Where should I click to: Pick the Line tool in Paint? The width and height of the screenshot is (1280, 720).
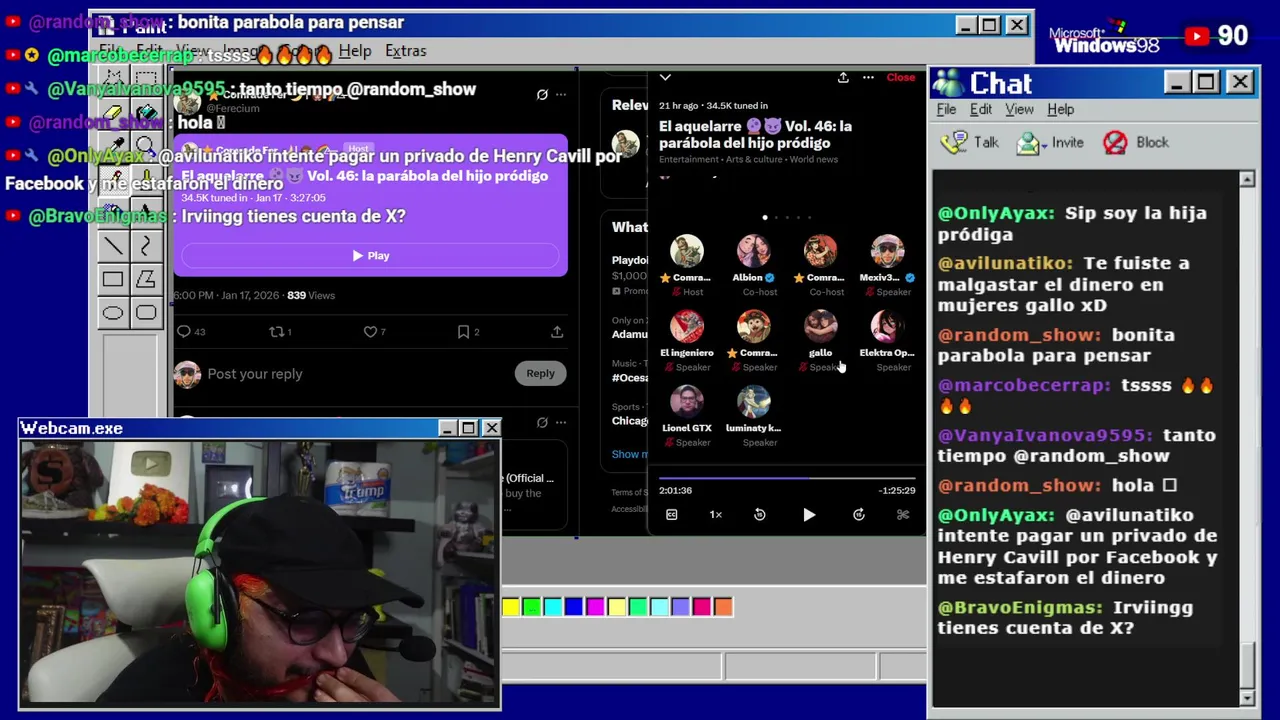coord(113,246)
